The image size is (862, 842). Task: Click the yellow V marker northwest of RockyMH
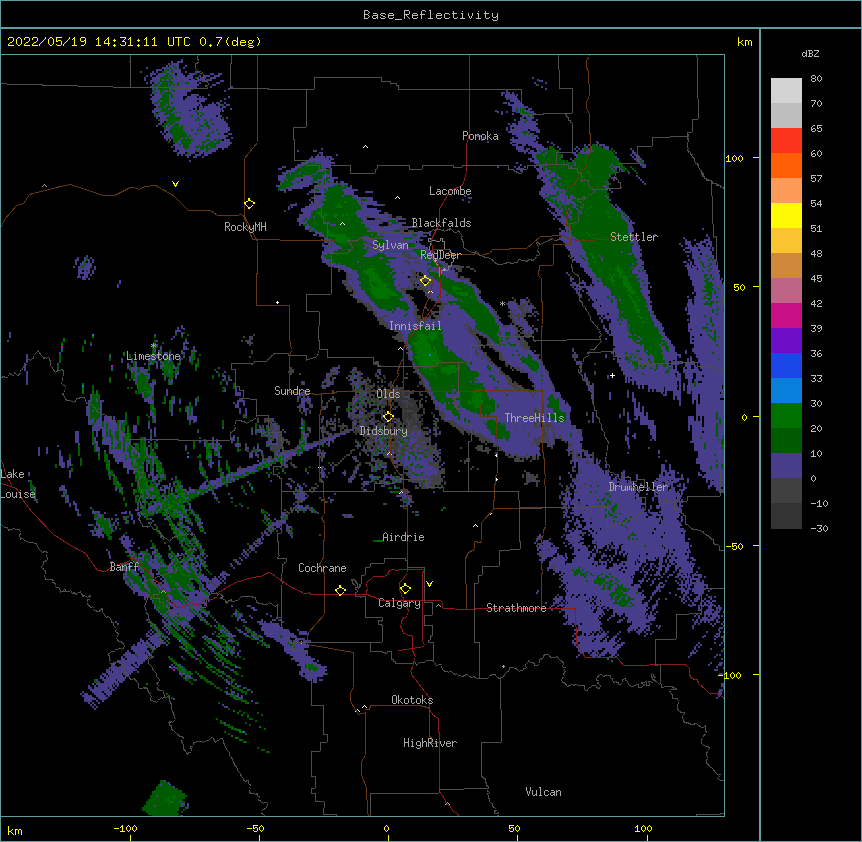175,184
